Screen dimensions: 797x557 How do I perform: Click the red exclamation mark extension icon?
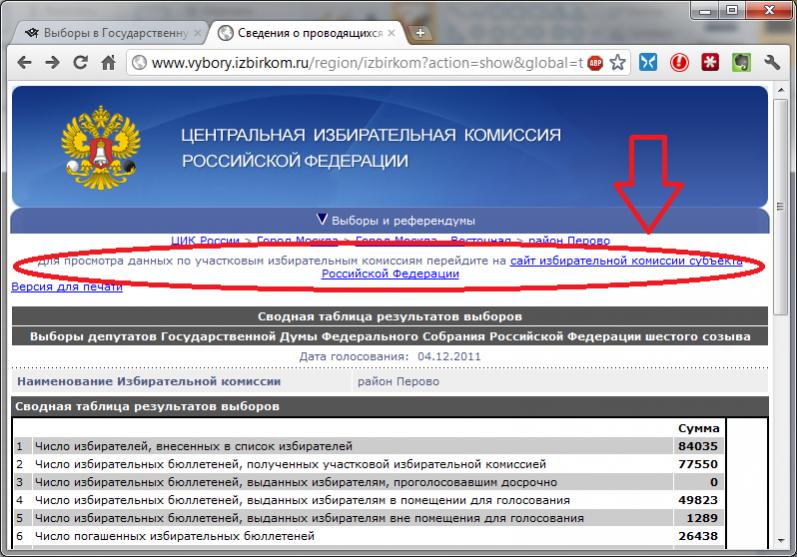click(x=680, y=62)
